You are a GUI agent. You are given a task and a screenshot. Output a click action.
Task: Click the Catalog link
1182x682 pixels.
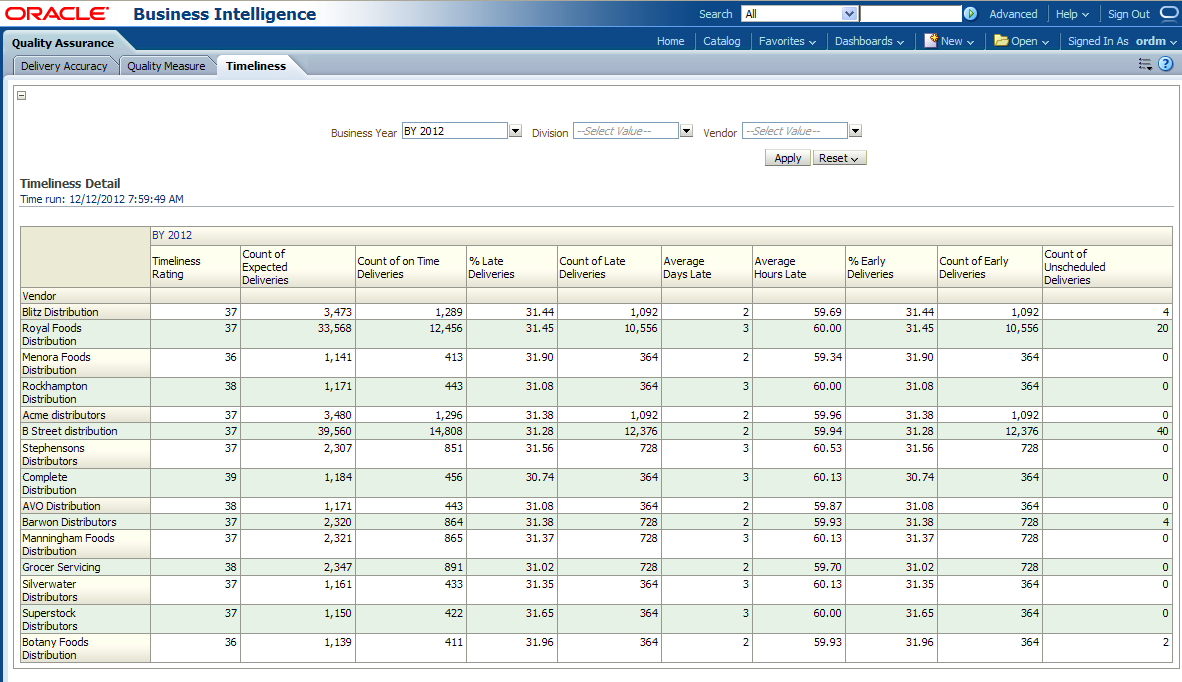click(x=721, y=41)
